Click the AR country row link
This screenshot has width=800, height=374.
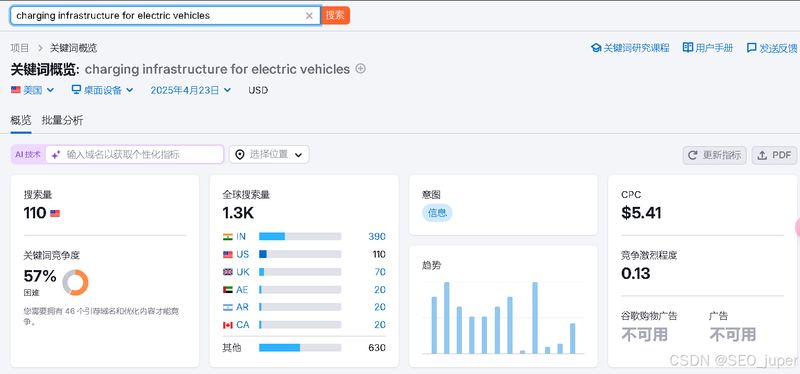tap(242, 307)
